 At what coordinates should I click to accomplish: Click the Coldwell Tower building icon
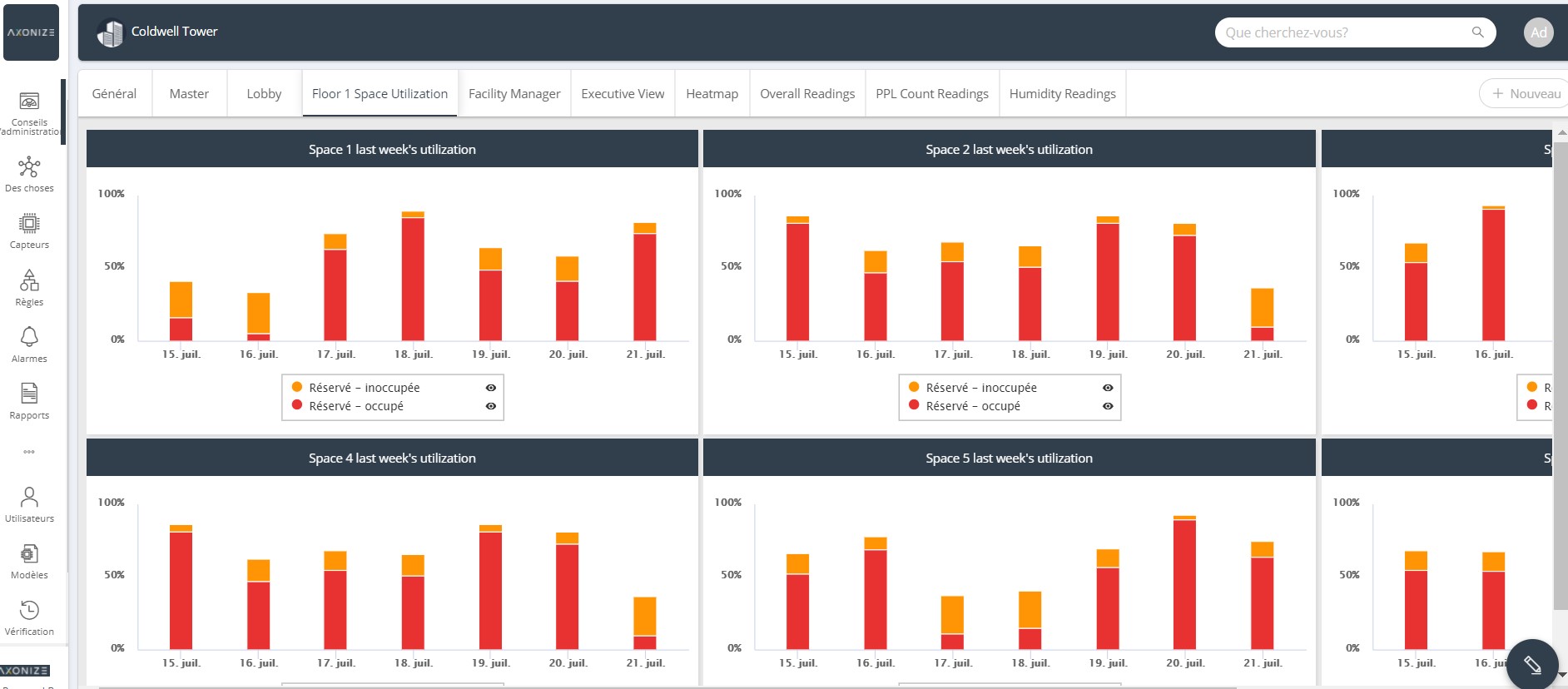(110, 33)
